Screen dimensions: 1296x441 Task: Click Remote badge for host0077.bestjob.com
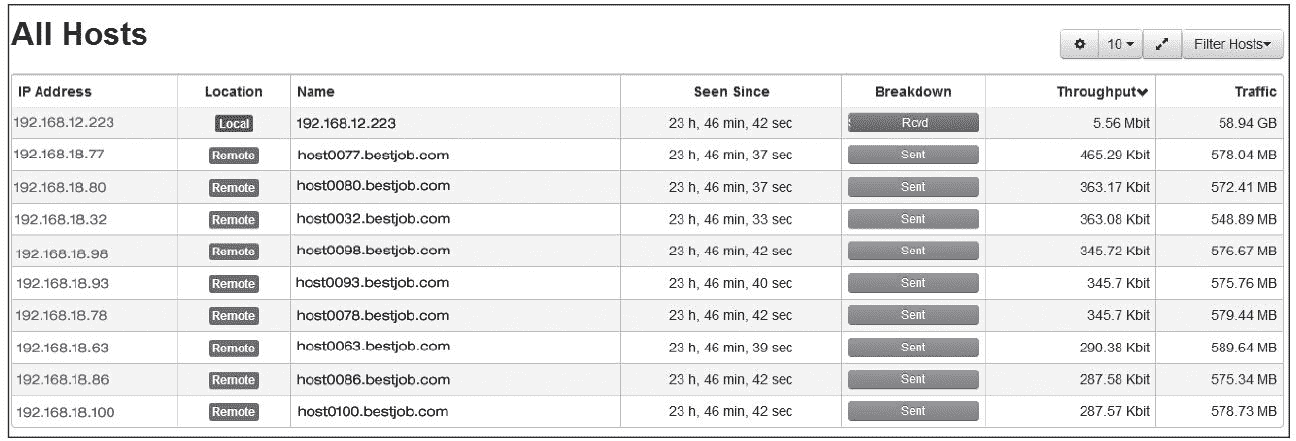[233, 156]
